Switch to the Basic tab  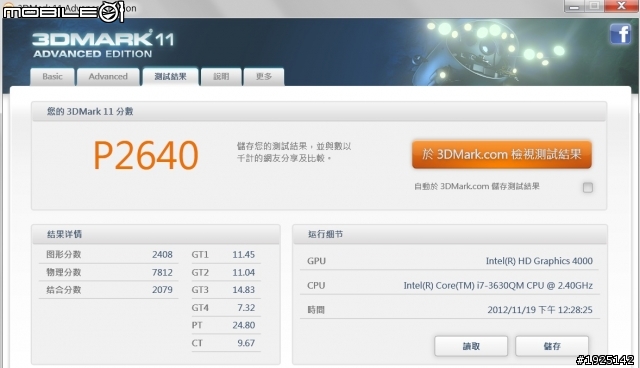(x=52, y=77)
